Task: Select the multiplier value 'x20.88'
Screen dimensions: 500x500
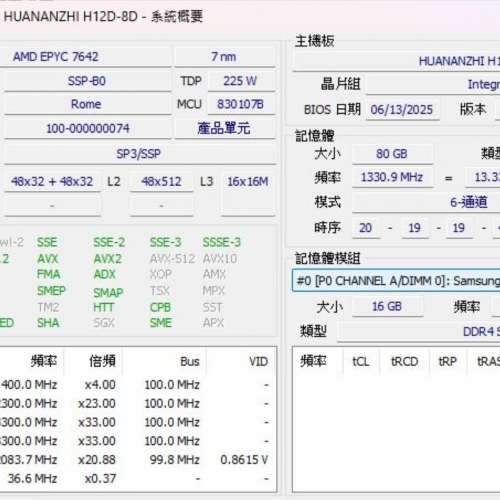Action: click(x=97, y=460)
